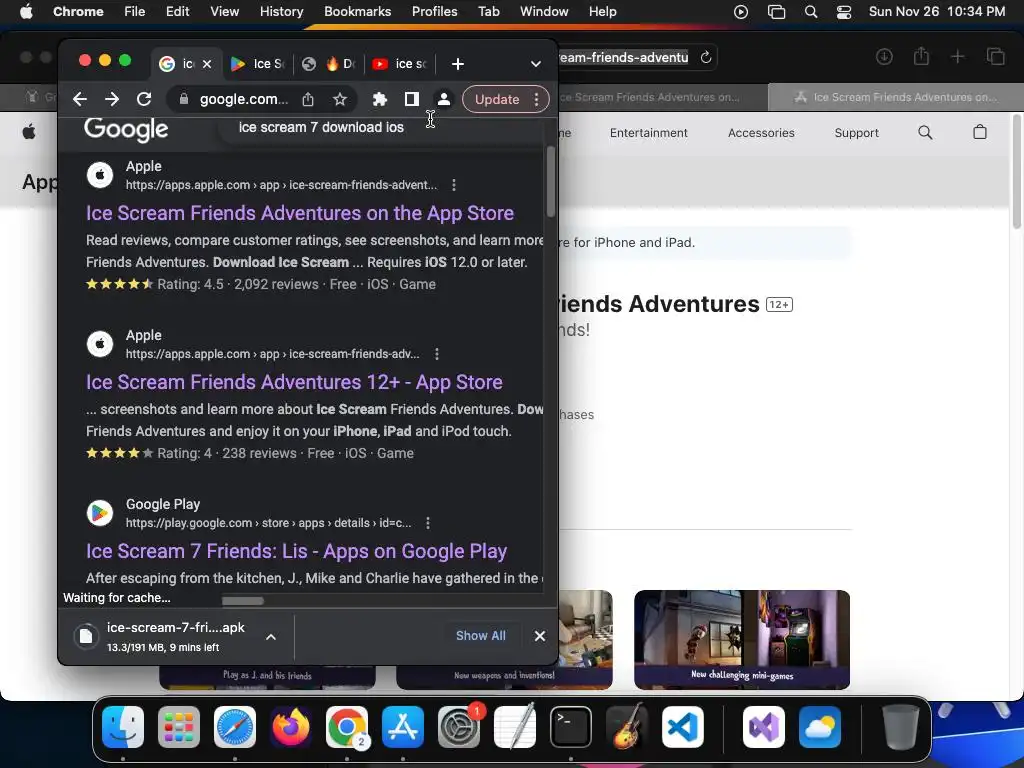This screenshot has width=1024, height=768.
Task: Bookmark this page with the star icon
Action: tap(340, 99)
